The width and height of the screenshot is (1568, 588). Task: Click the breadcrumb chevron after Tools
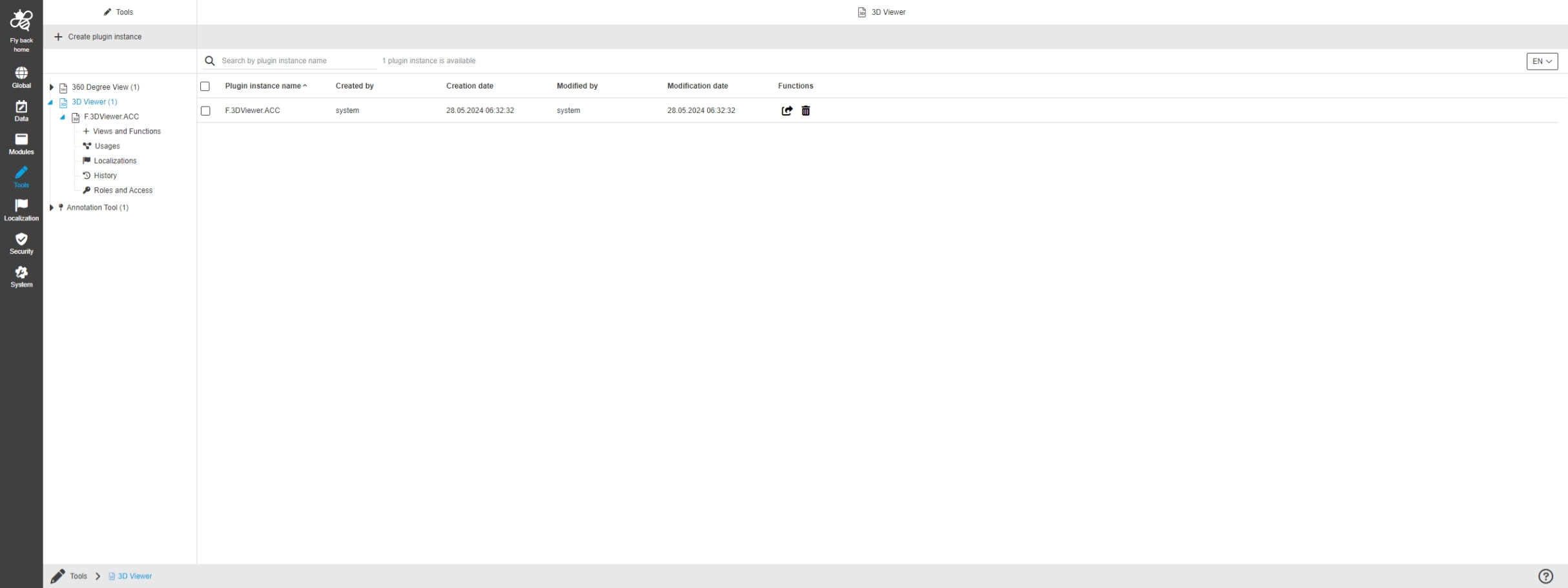coord(98,576)
